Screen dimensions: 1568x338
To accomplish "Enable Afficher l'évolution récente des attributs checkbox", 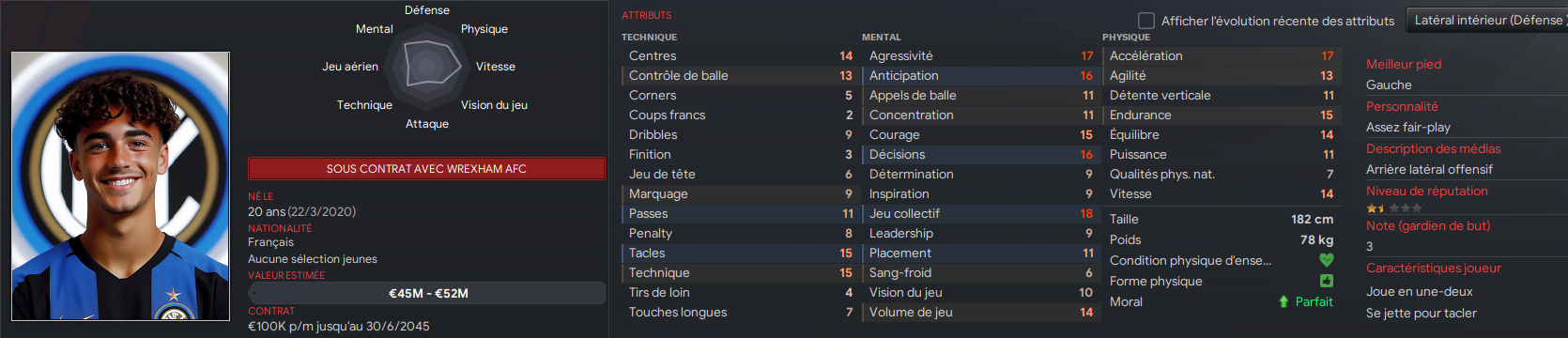I will point(1145,20).
